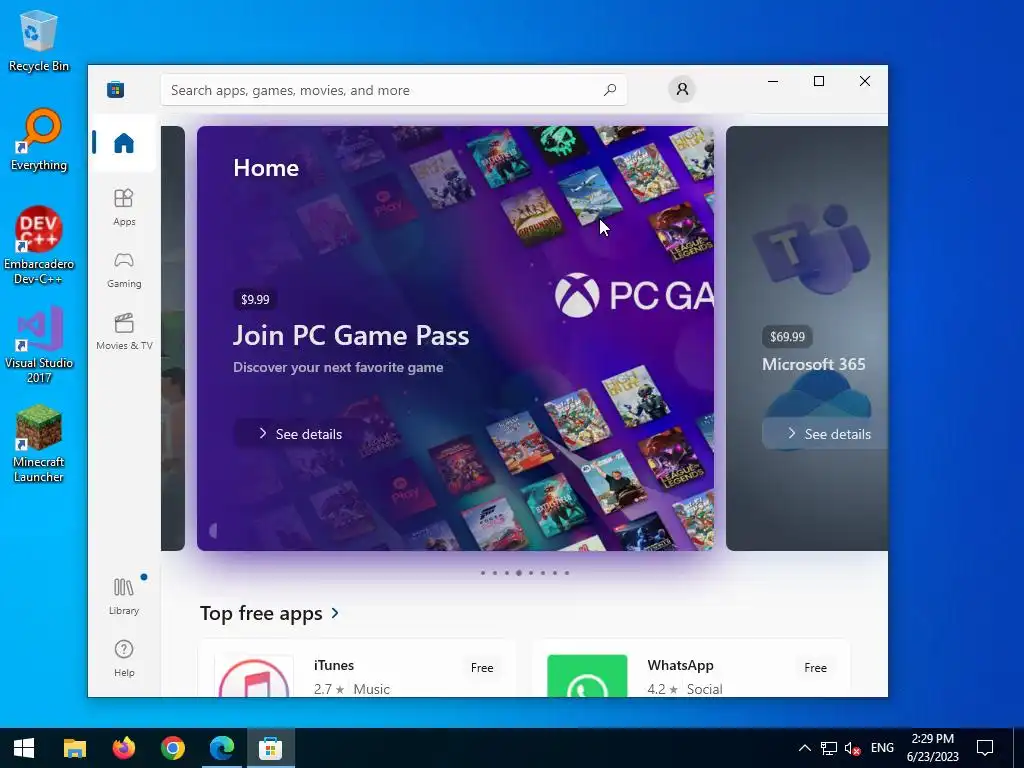Open Movies & TV in sidebar
This screenshot has width=1024, height=768.
click(x=123, y=332)
